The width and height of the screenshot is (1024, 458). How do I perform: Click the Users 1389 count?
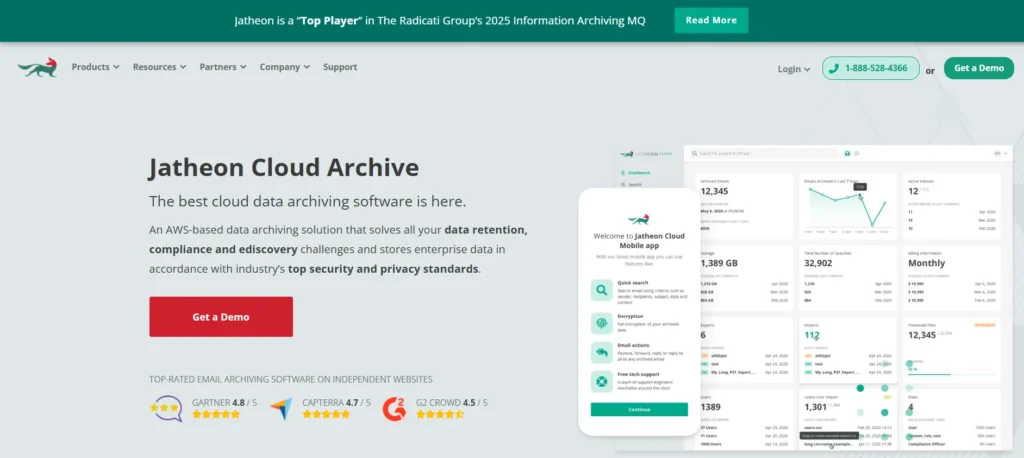(x=711, y=407)
